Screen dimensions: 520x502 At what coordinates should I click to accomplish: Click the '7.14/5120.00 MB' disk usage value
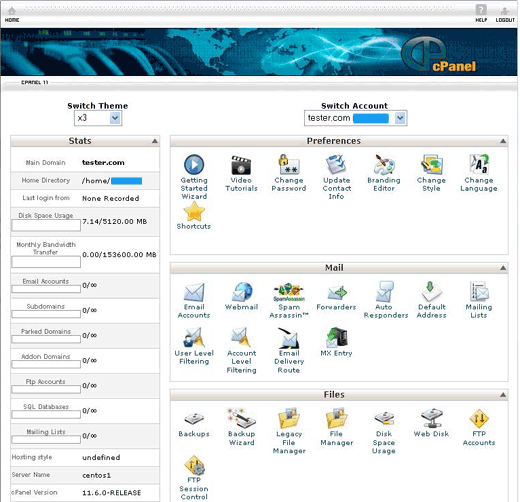click(x=114, y=221)
